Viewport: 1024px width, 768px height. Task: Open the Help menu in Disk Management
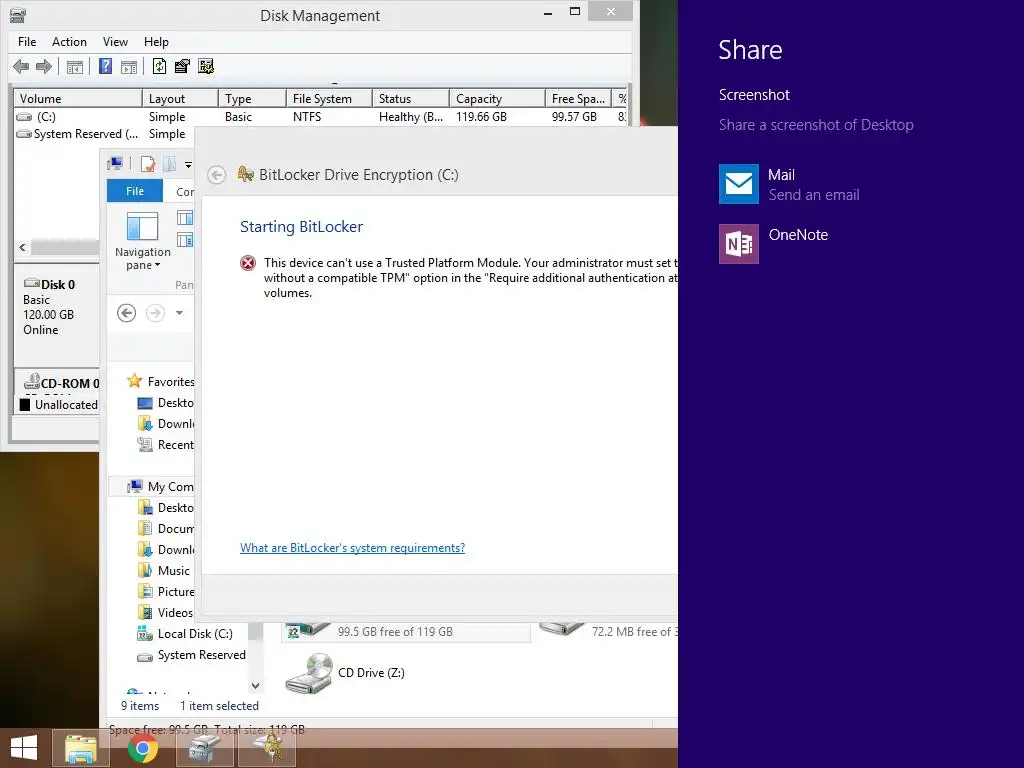[x=156, y=42]
